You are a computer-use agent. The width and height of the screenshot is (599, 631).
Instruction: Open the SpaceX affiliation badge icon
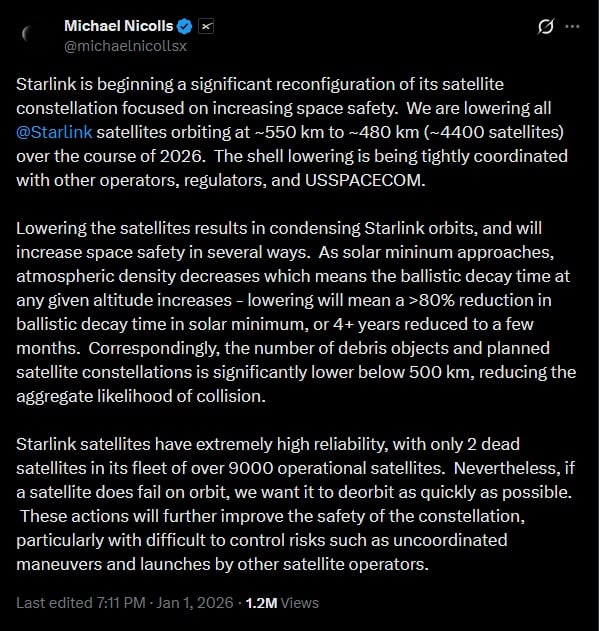[206, 27]
